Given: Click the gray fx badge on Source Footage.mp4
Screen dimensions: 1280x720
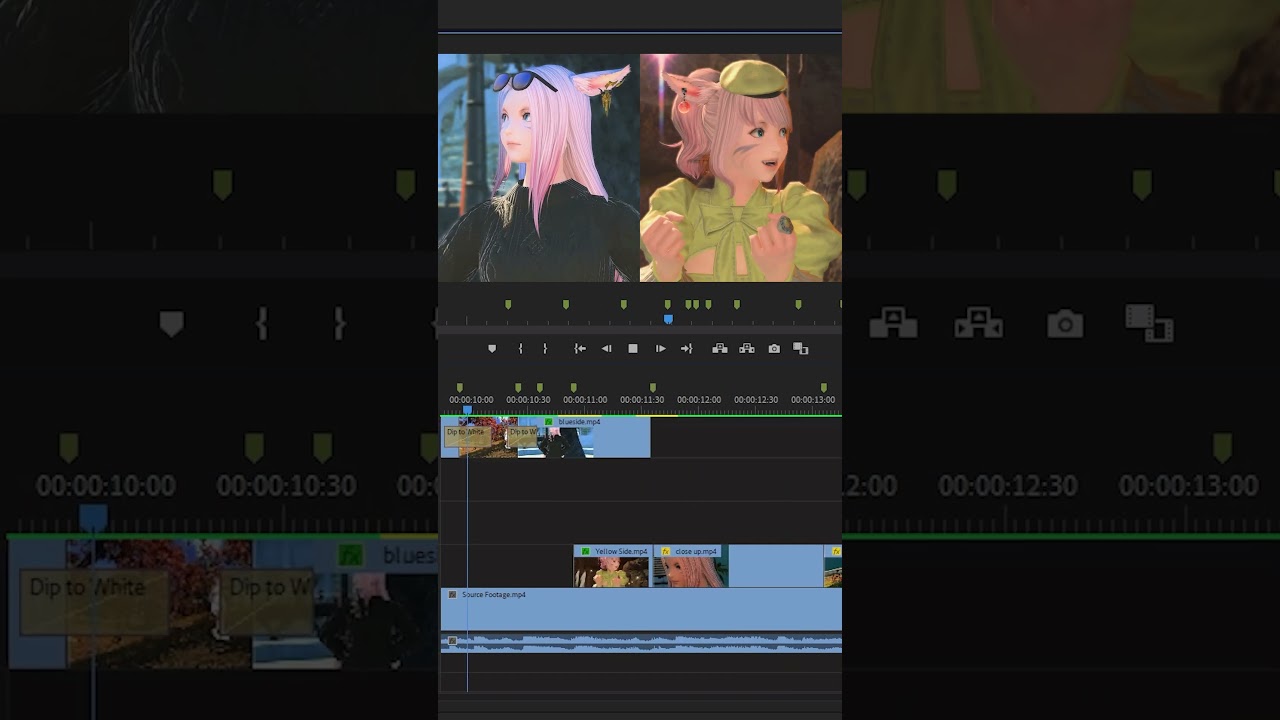Looking at the screenshot, I should coord(452,594).
